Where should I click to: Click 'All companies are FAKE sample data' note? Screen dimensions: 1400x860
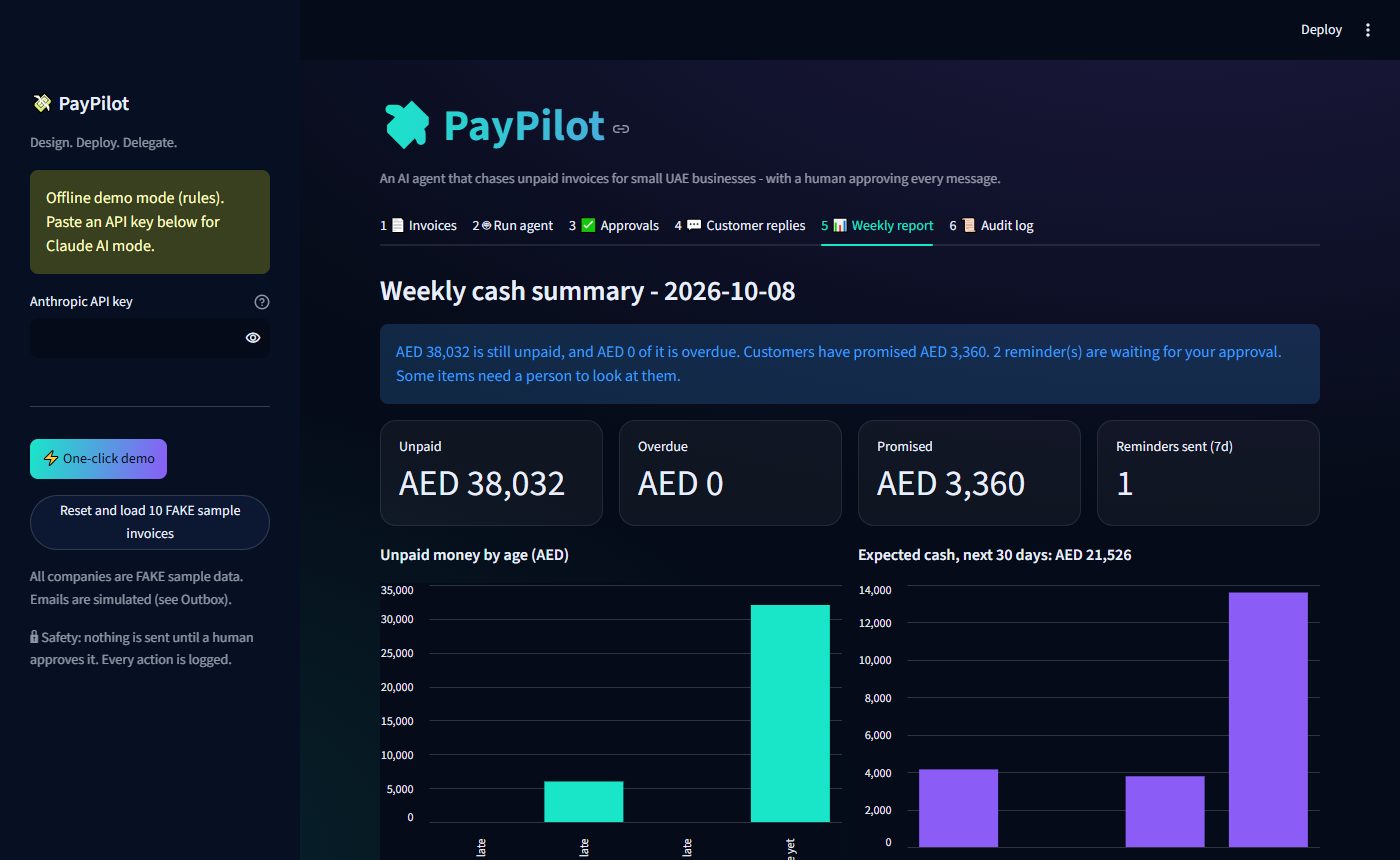pos(136,577)
